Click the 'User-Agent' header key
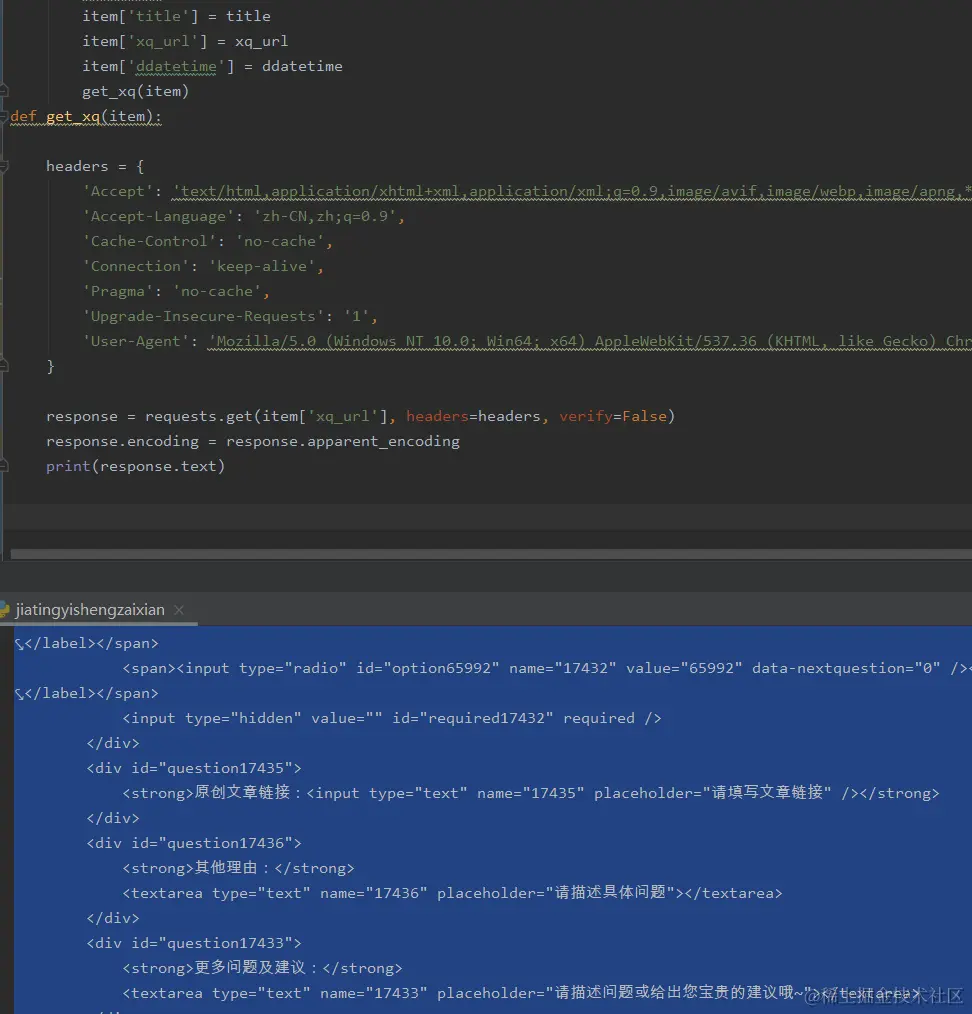 (x=136, y=341)
